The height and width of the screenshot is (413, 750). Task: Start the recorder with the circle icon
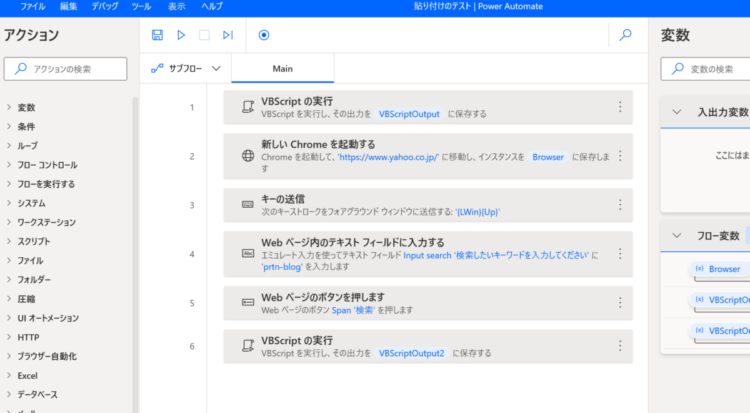(x=264, y=35)
